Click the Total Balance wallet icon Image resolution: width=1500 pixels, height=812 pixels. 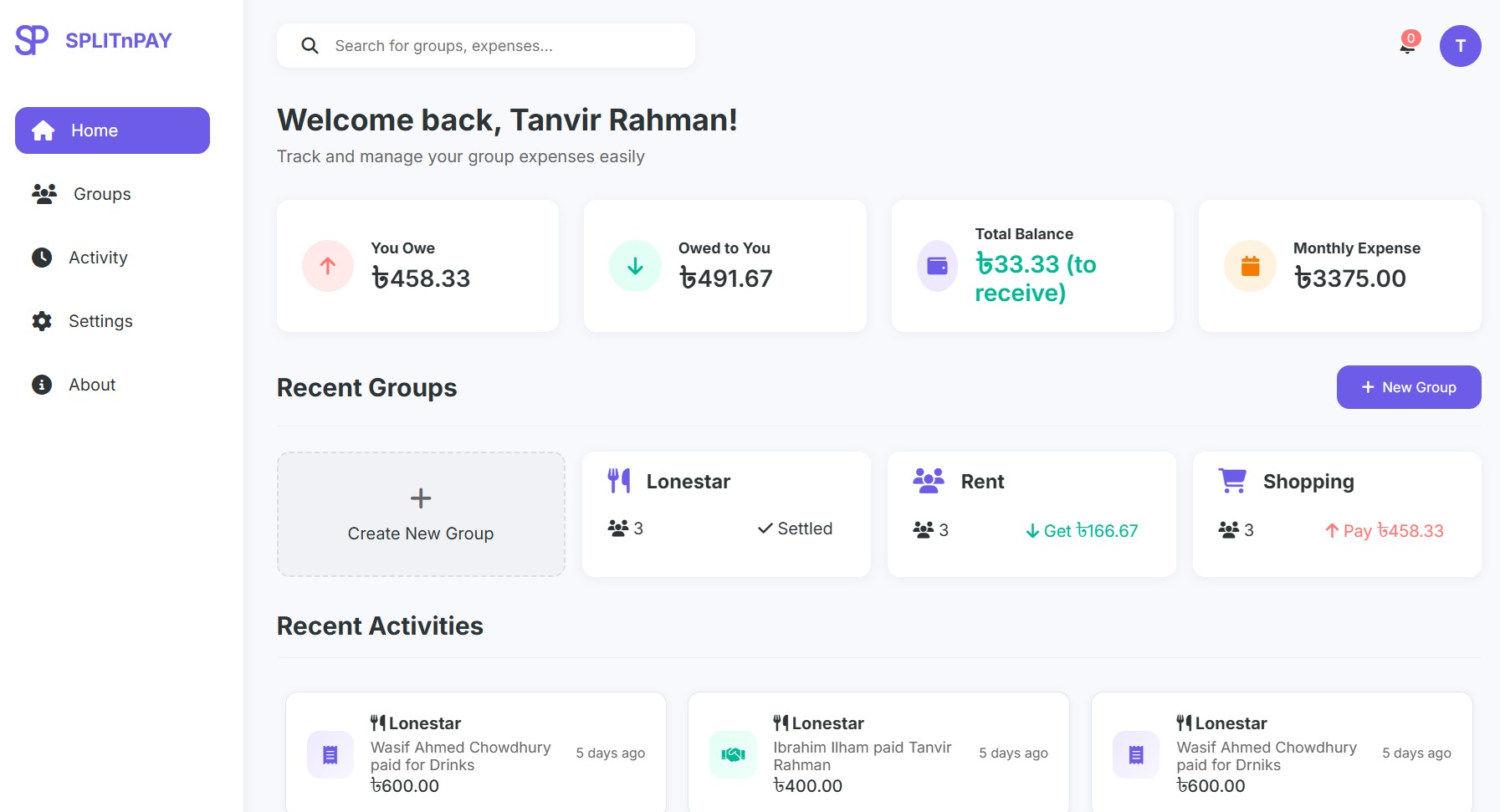coord(938,266)
